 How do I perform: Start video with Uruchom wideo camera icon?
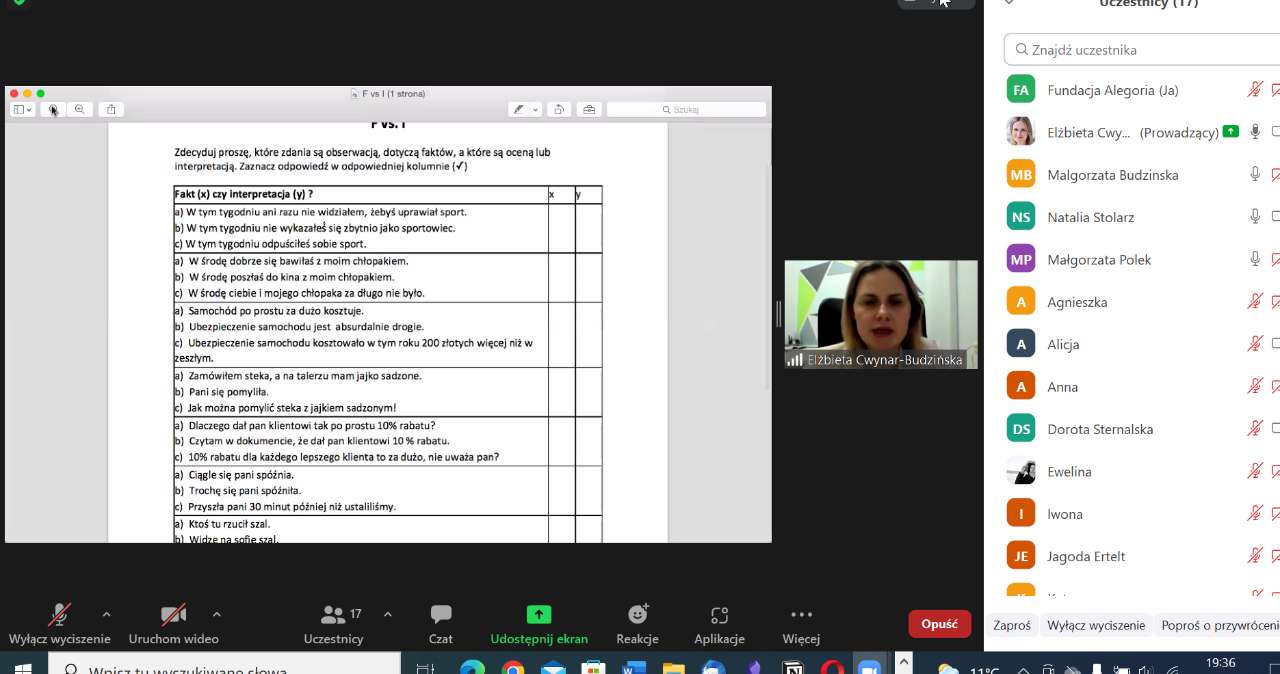coord(173,614)
